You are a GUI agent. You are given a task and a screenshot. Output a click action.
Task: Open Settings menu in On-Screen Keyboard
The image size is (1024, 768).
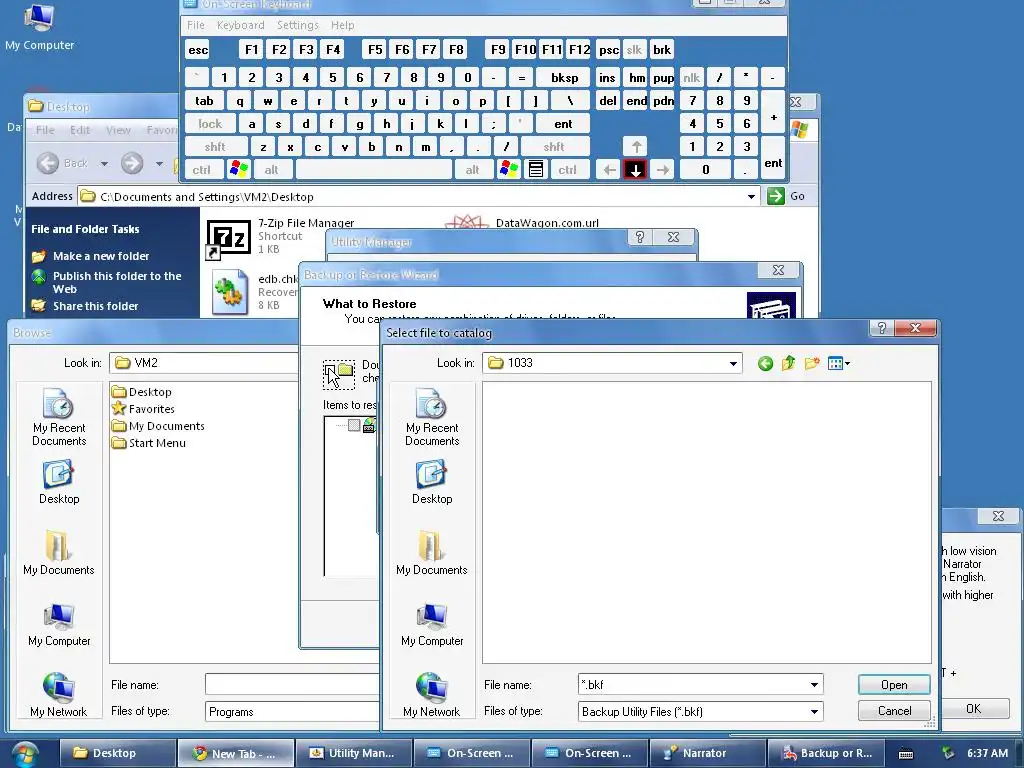tap(297, 25)
